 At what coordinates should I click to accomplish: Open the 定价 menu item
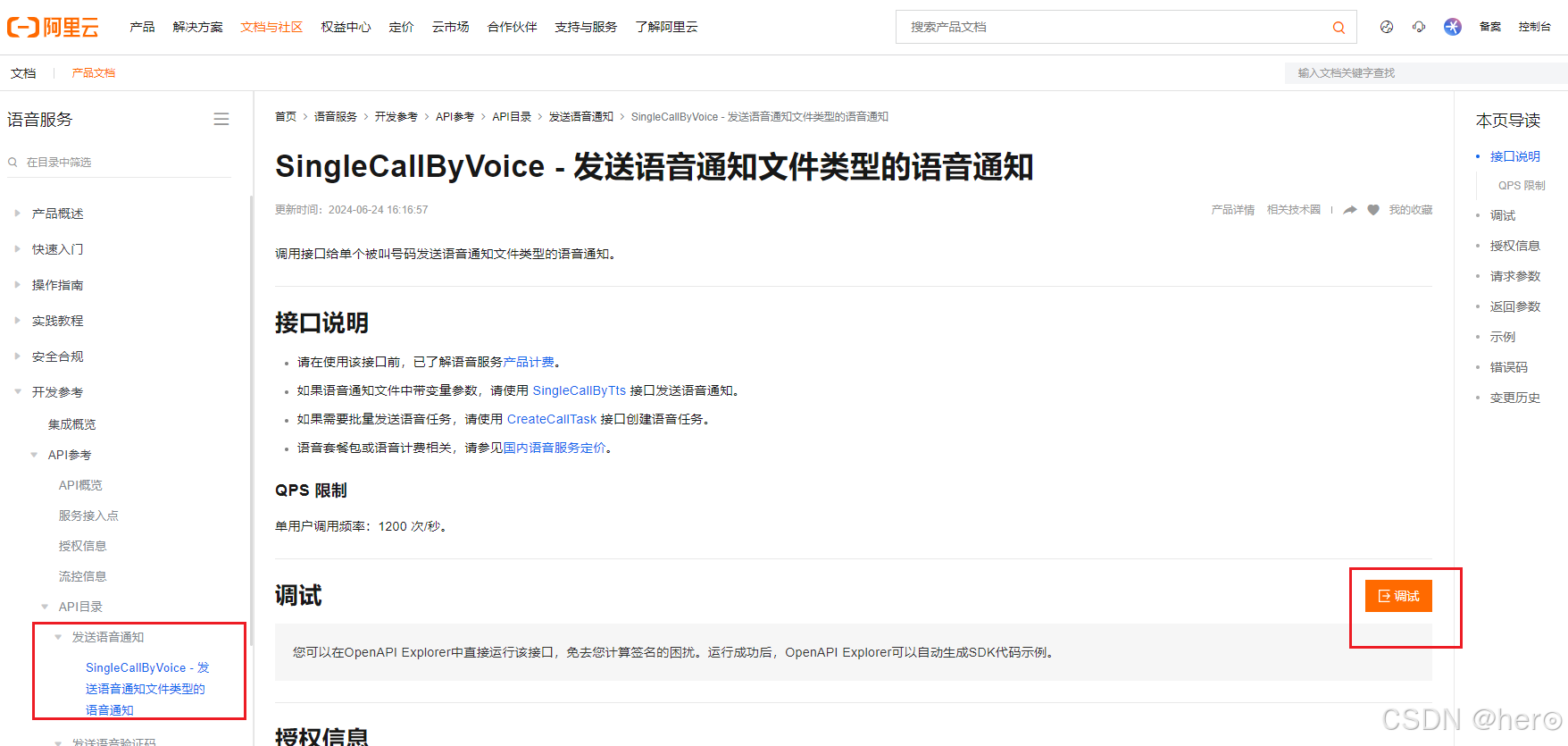pyautogui.click(x=401, y=27)
